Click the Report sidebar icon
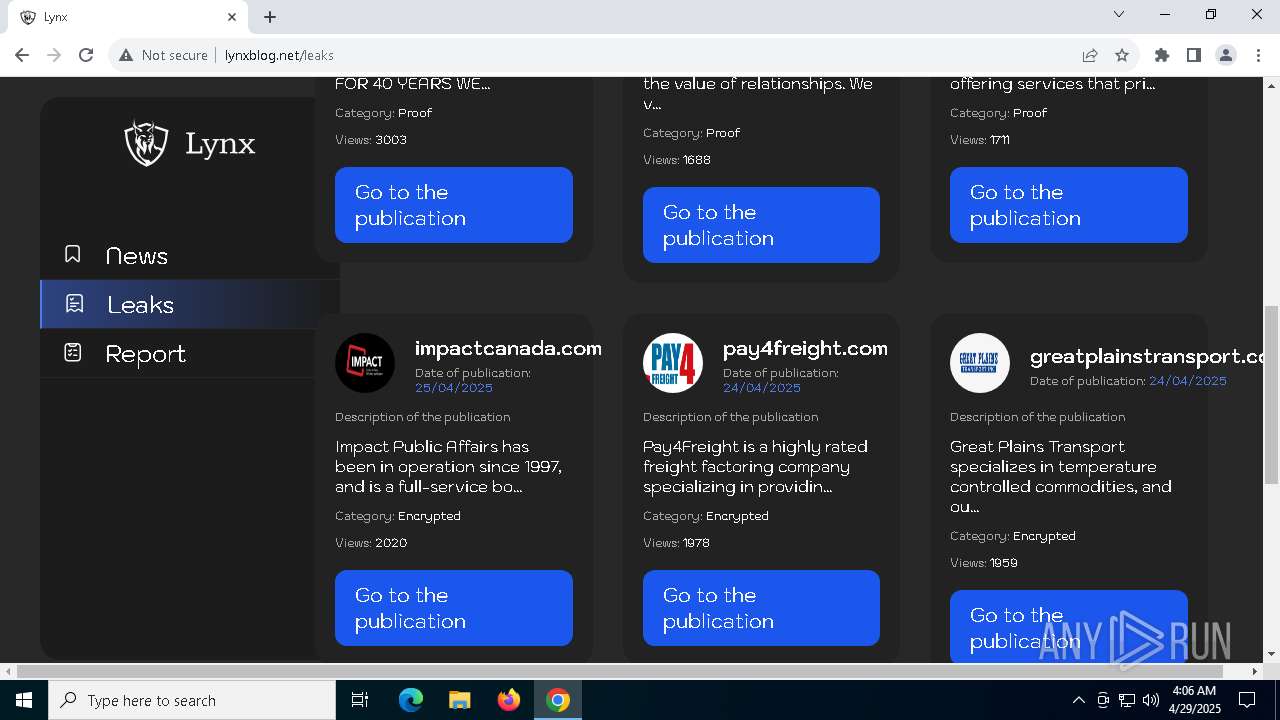 [x=73, y=353]
